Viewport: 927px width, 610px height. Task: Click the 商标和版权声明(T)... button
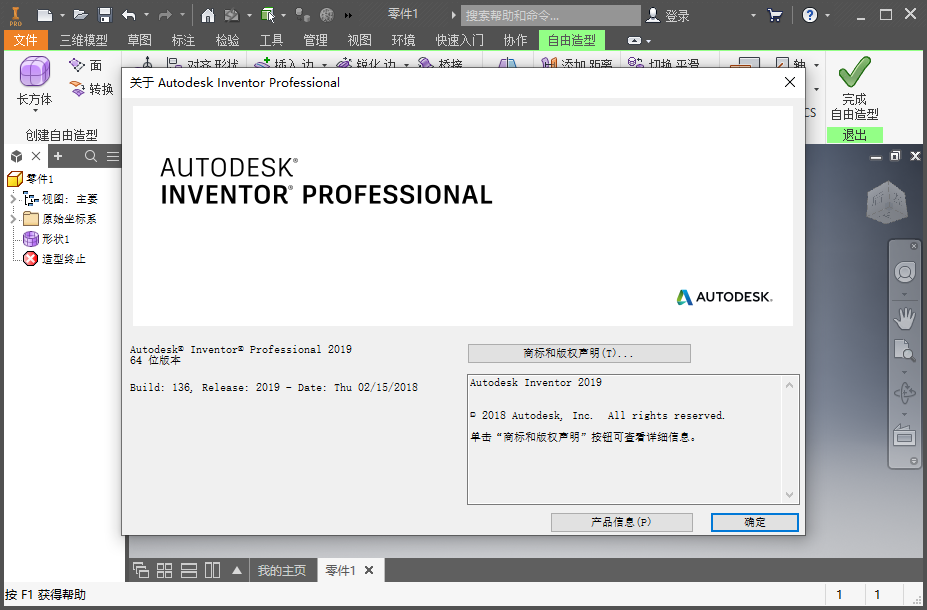(x=578, y=353)
